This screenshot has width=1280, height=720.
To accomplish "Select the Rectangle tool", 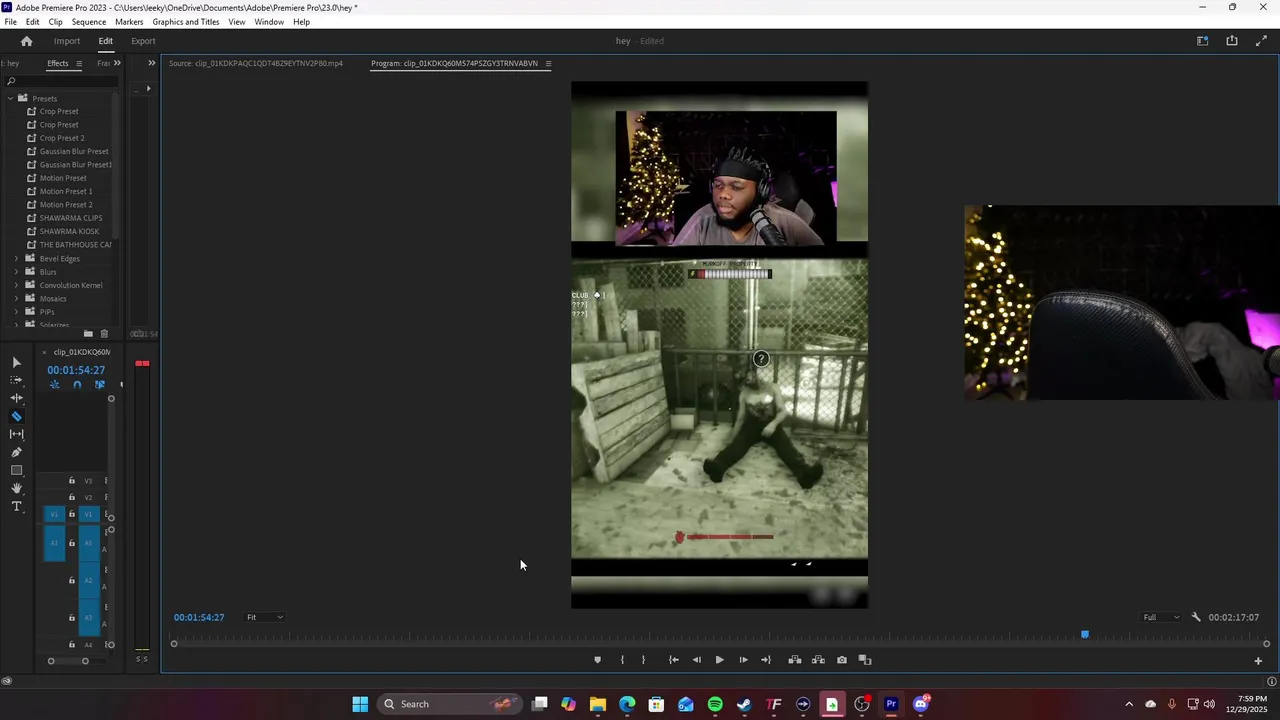I will pyautogui.click(x=16, y=470).
